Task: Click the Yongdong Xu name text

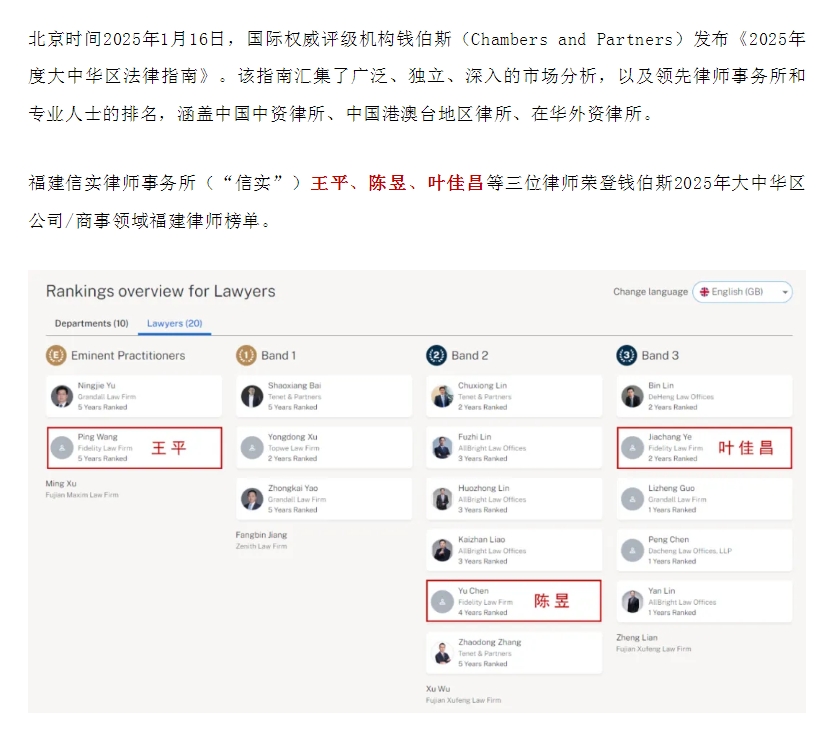Action: (293, 437)
